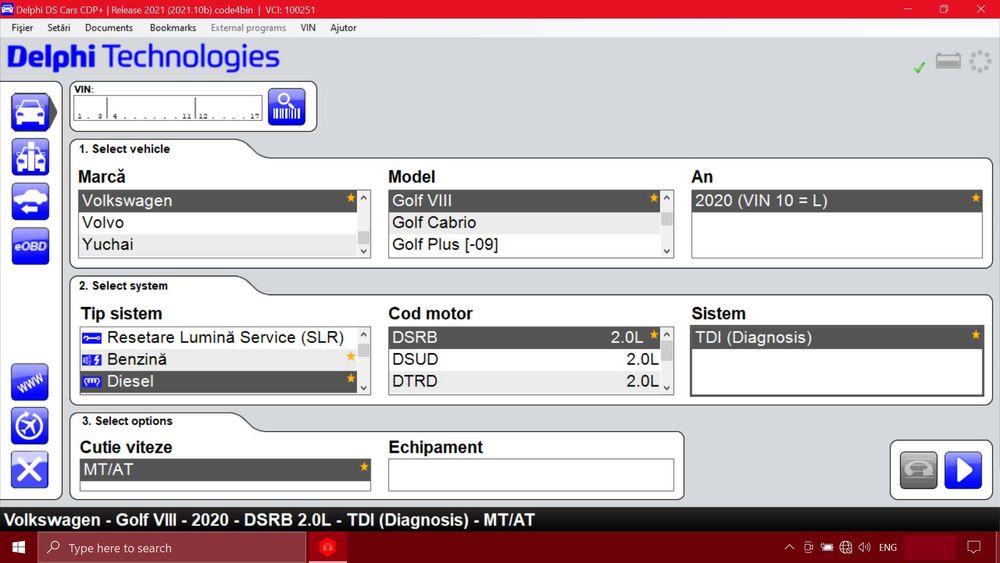
Task: Click the red Delphi app taskbar icon
Action: (328, 547)
